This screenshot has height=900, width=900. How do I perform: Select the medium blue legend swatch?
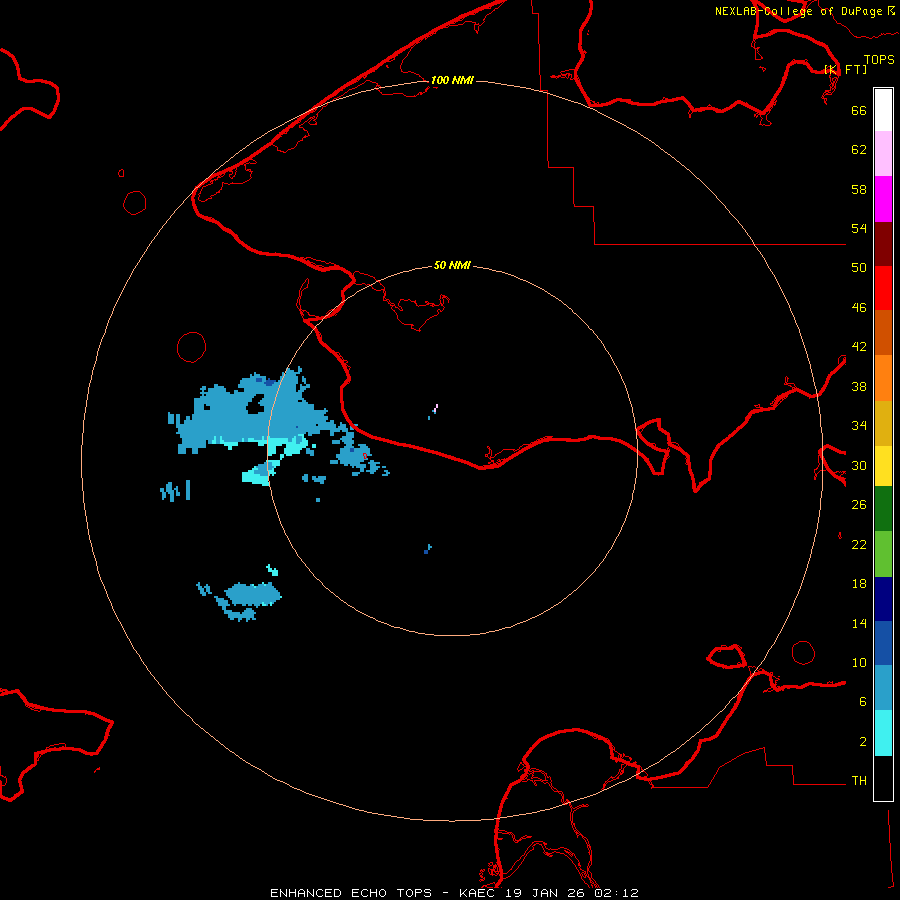click(883, 643)
